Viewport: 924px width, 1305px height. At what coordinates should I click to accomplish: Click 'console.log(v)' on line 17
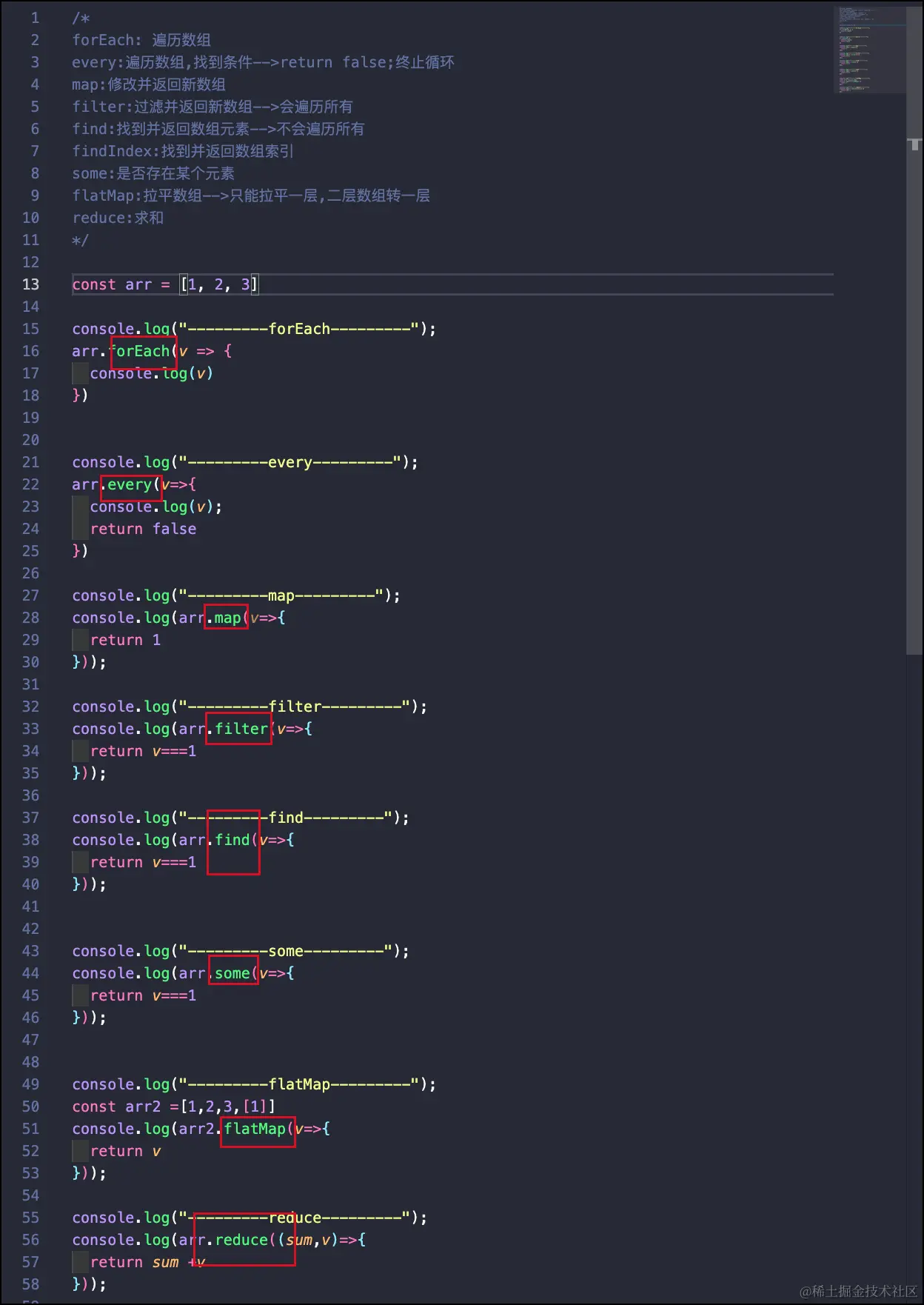pyautogui.click(x=152, y=373)
